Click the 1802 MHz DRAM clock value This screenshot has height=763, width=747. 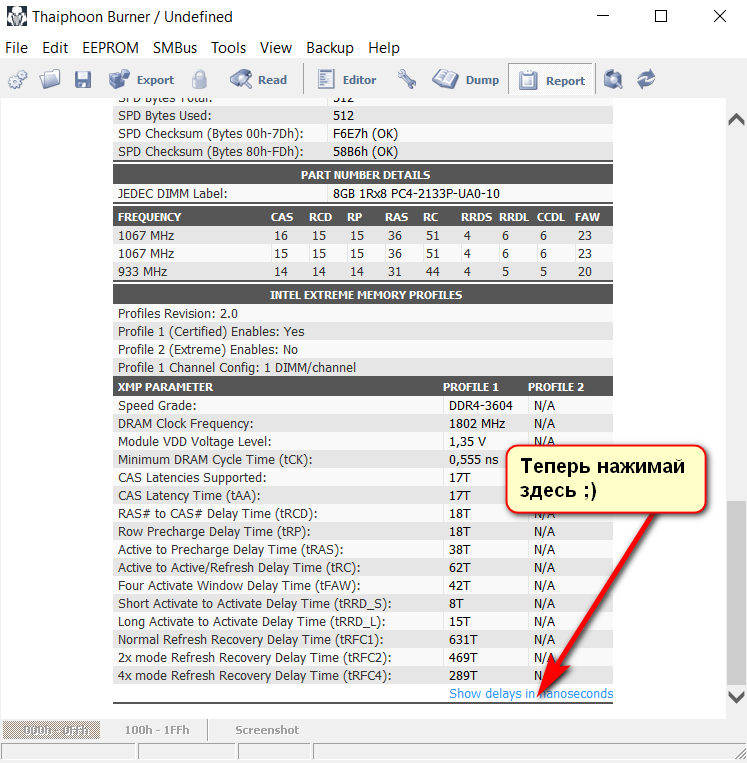tap(477, 423)
